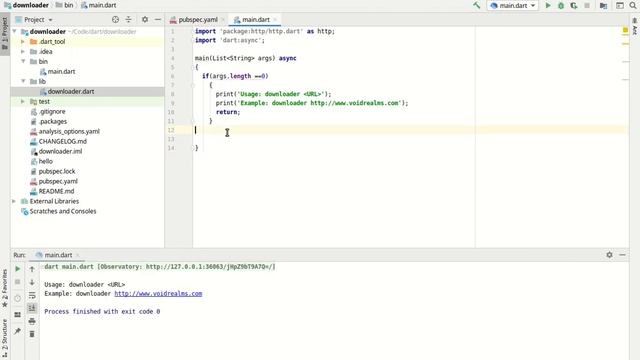Image resolution: width=640 pixels, height=360 pixels.
Task: Collapse the lib folder
Action: click(23, 81)
